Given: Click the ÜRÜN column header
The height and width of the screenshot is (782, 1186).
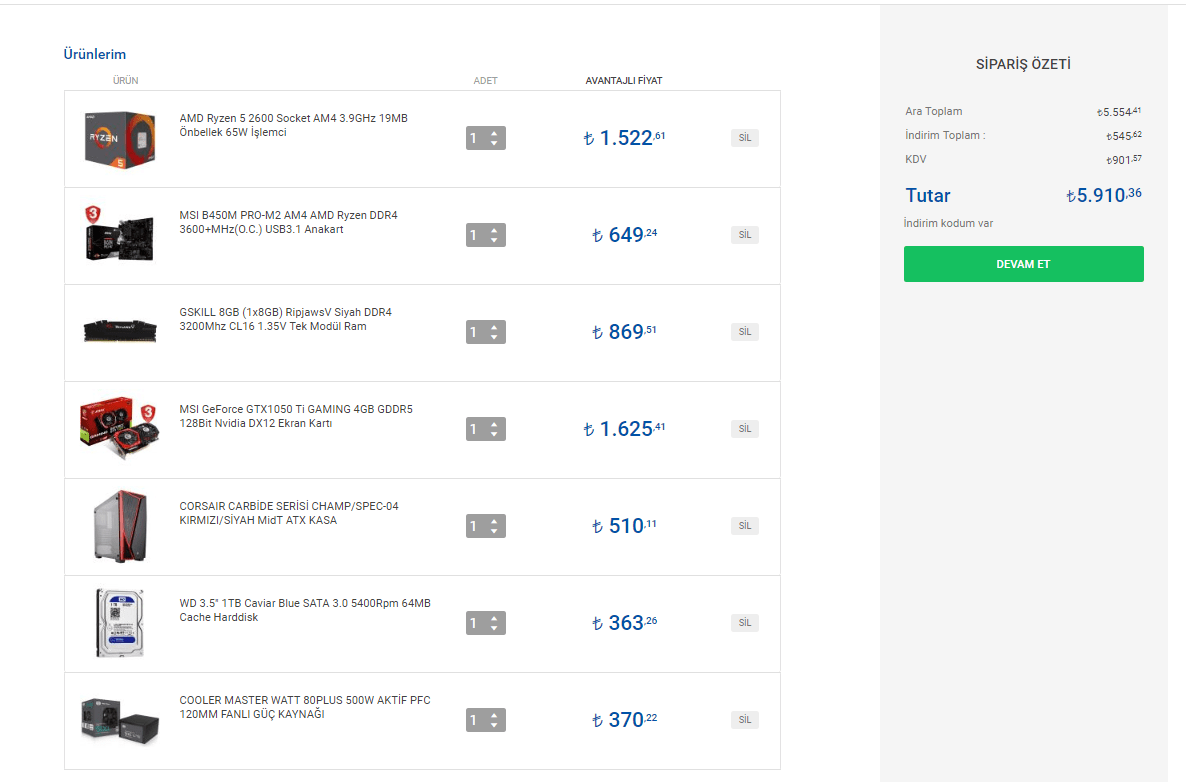Looking at the screenshot, I should 126,80.
